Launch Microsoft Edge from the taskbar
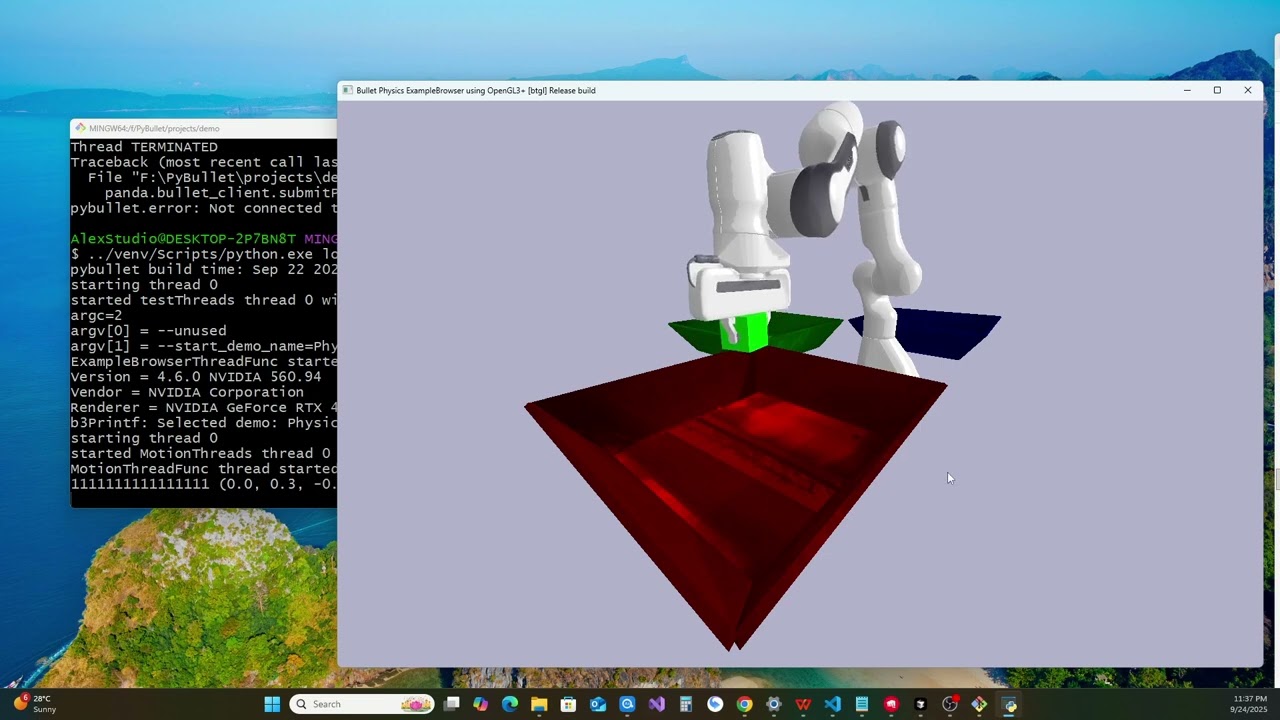The height and width of the screenshot is (720, 1280). pyautogui.click(x=510, y=704)
